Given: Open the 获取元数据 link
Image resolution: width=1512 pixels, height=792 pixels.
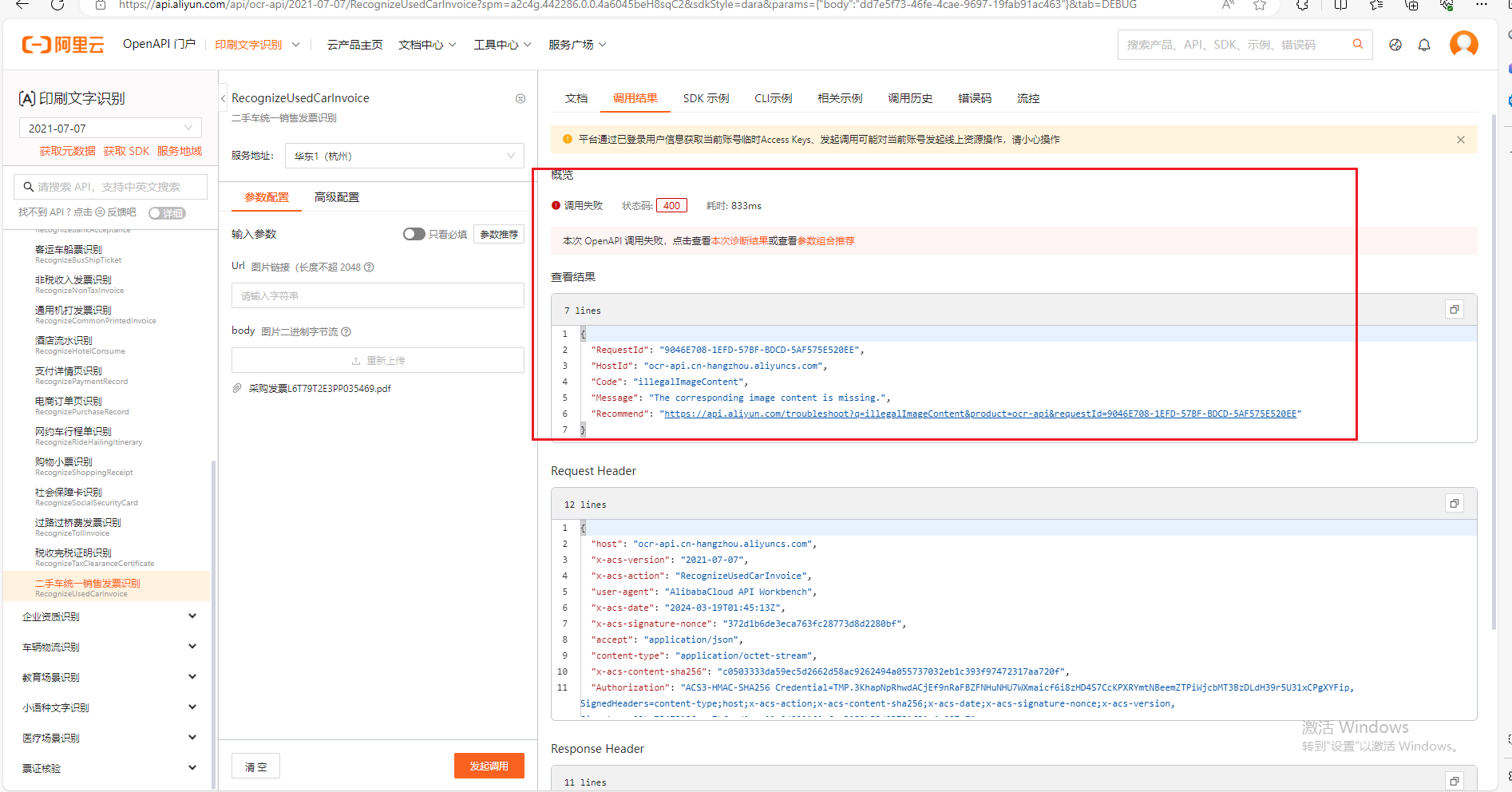Looking at the screenshot, I should click(x=67, y=151).
